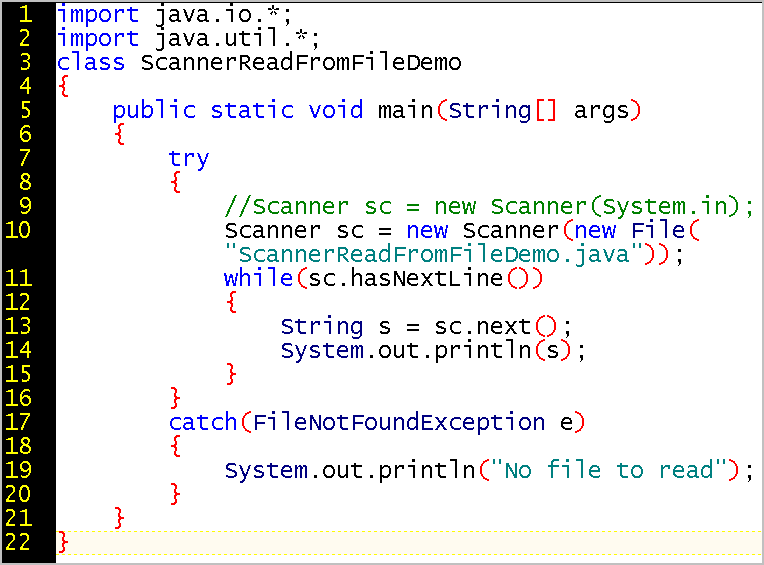Click the text 'java.io.*;' on line 1
Viewport: 764px width, 565px height.
[224, 15]
